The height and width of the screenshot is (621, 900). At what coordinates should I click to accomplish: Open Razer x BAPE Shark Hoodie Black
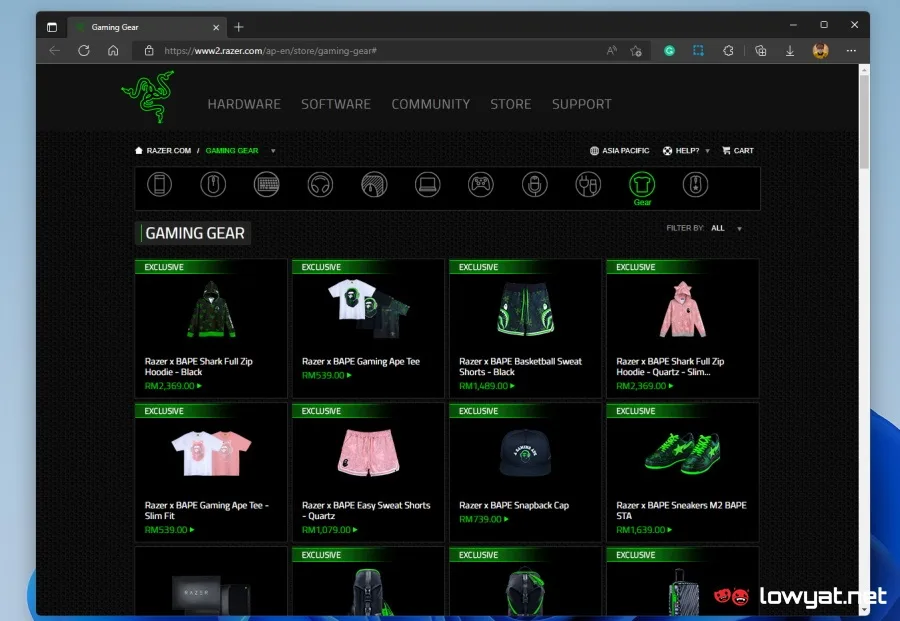pyautogui.click(x=199, y=366)
